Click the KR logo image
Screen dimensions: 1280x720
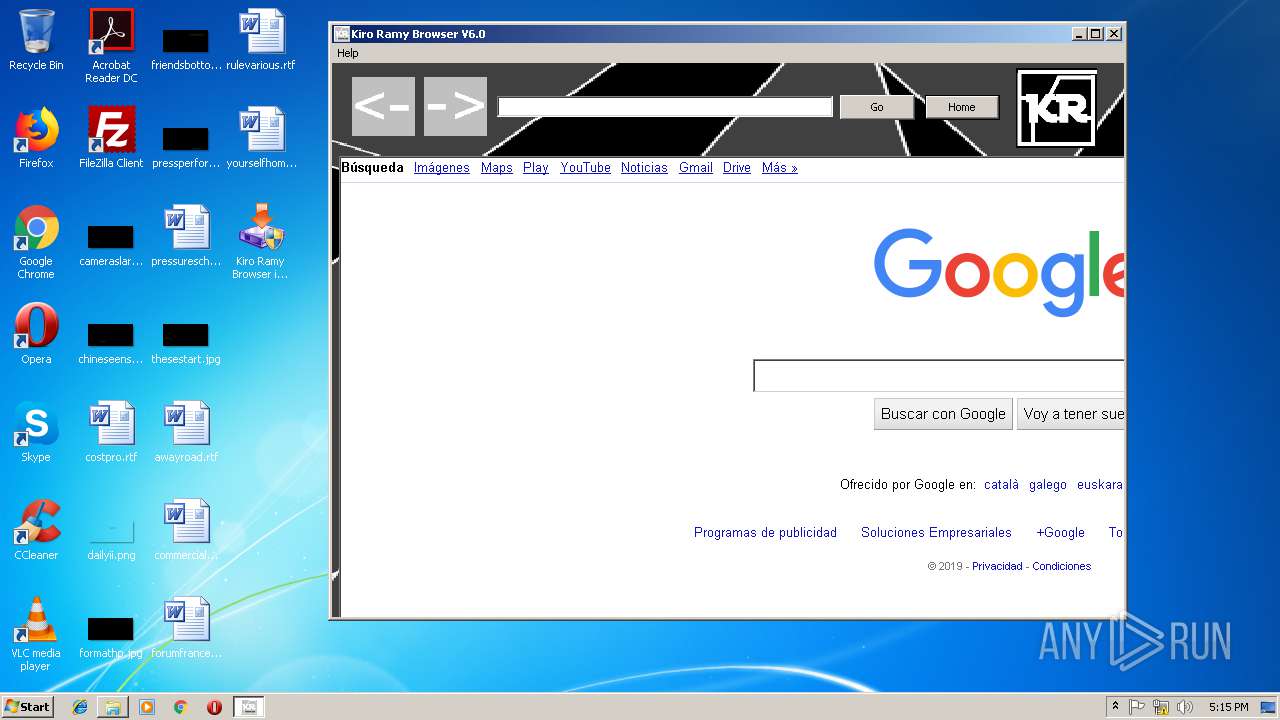pos(1057,108)
